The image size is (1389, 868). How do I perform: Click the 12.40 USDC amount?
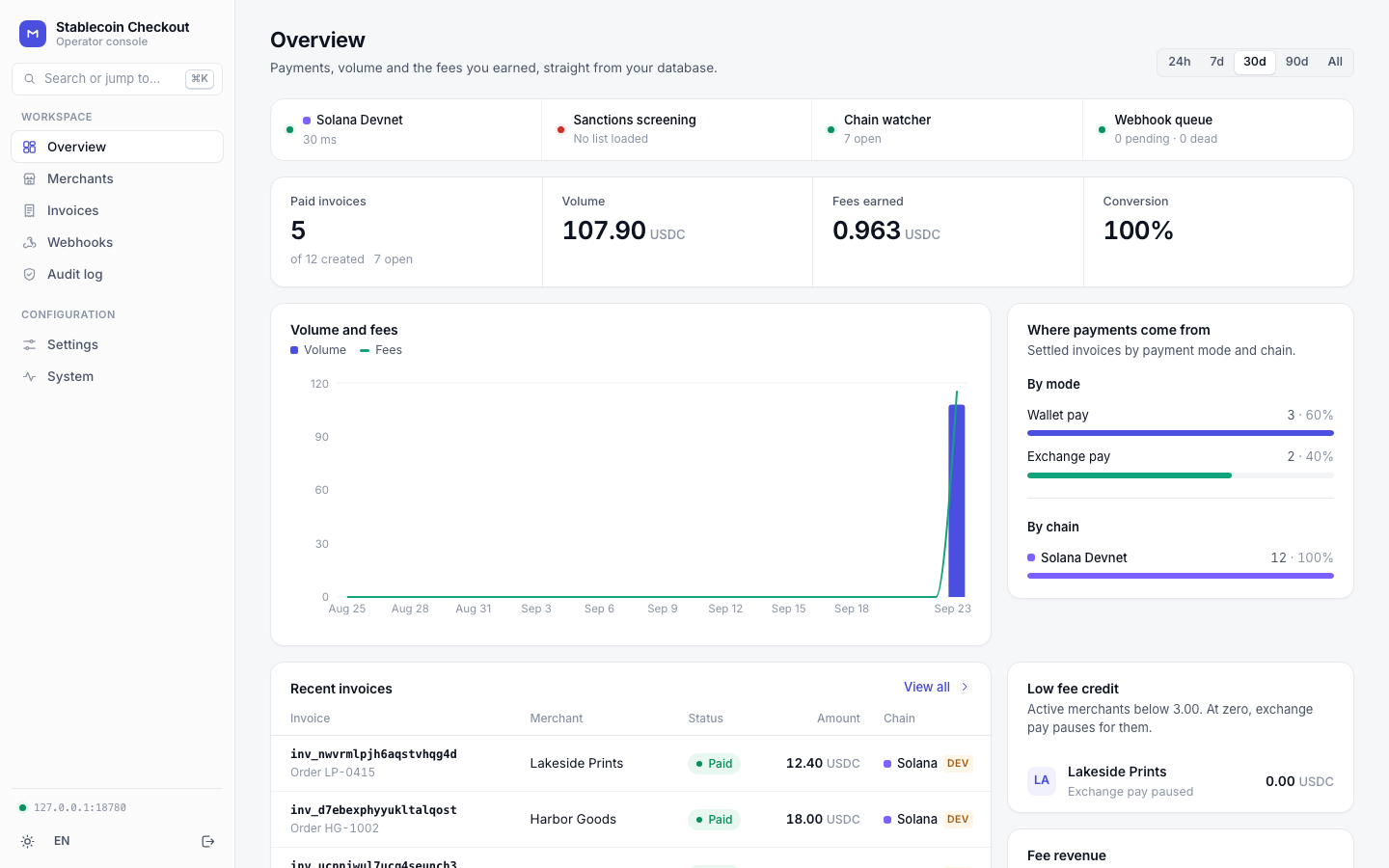point(823,764)
